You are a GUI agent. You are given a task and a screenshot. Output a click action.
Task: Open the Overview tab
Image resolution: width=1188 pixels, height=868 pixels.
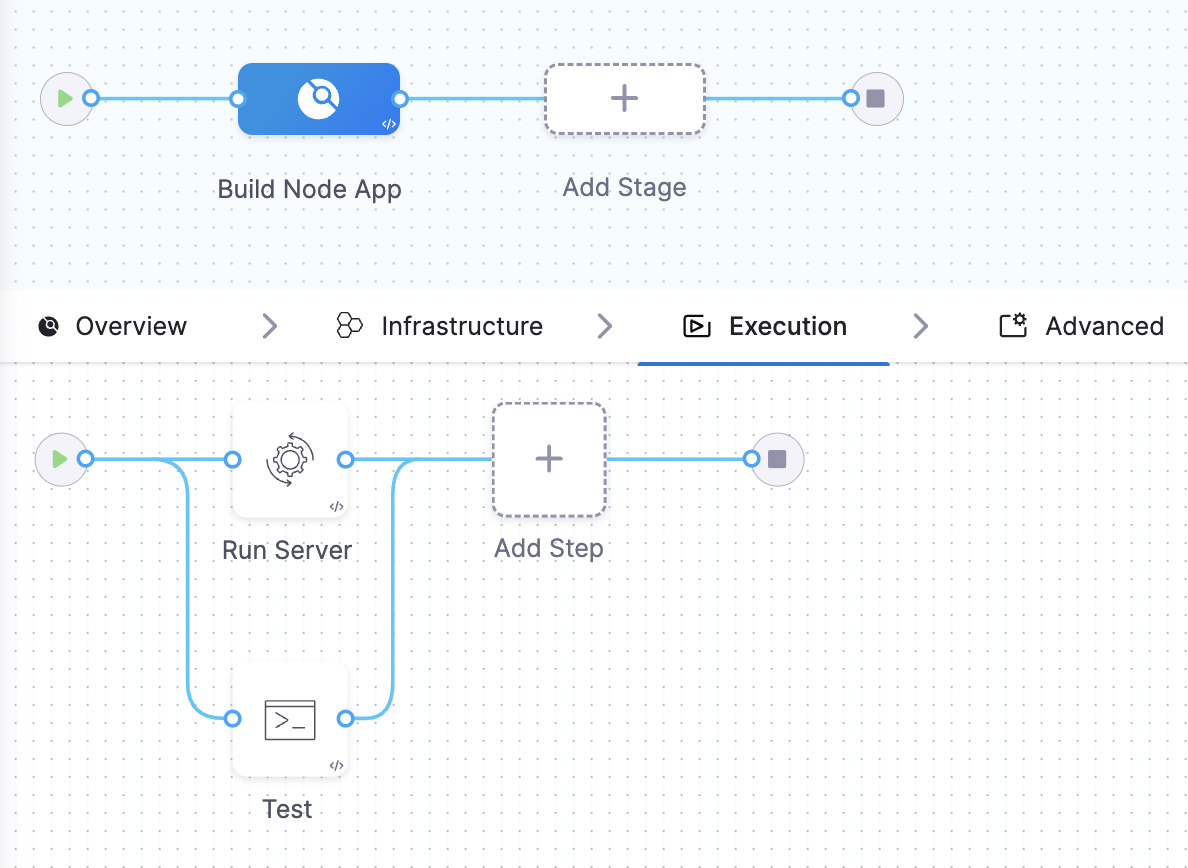click(x=112, y=326)
